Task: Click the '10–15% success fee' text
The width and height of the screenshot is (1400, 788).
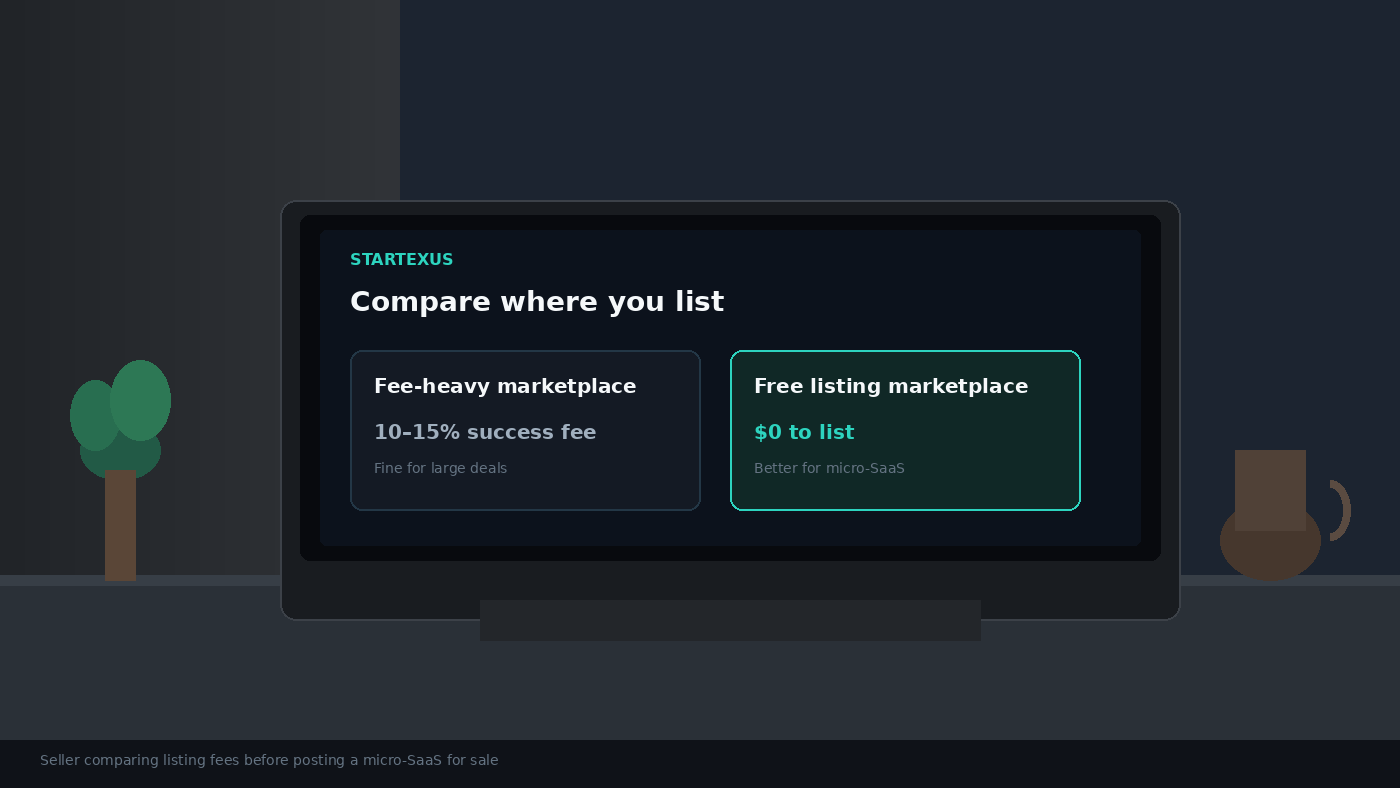Action: [485, 432]
